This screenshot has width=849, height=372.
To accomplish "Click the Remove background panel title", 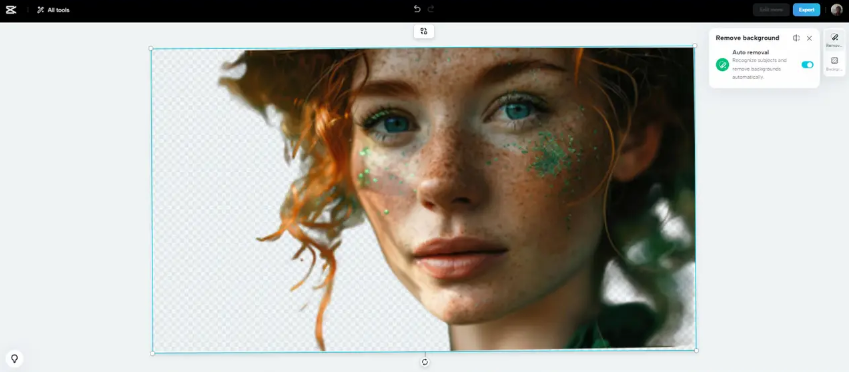I will pyautogui.click(x=747, y=38).
